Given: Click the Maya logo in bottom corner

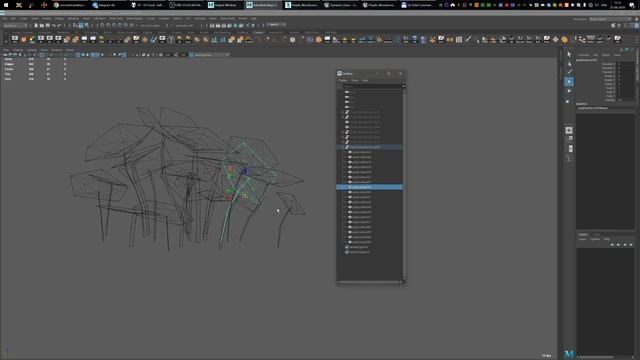Looking at the screenshot, I should pyautogui.click(x=569, y=354).
